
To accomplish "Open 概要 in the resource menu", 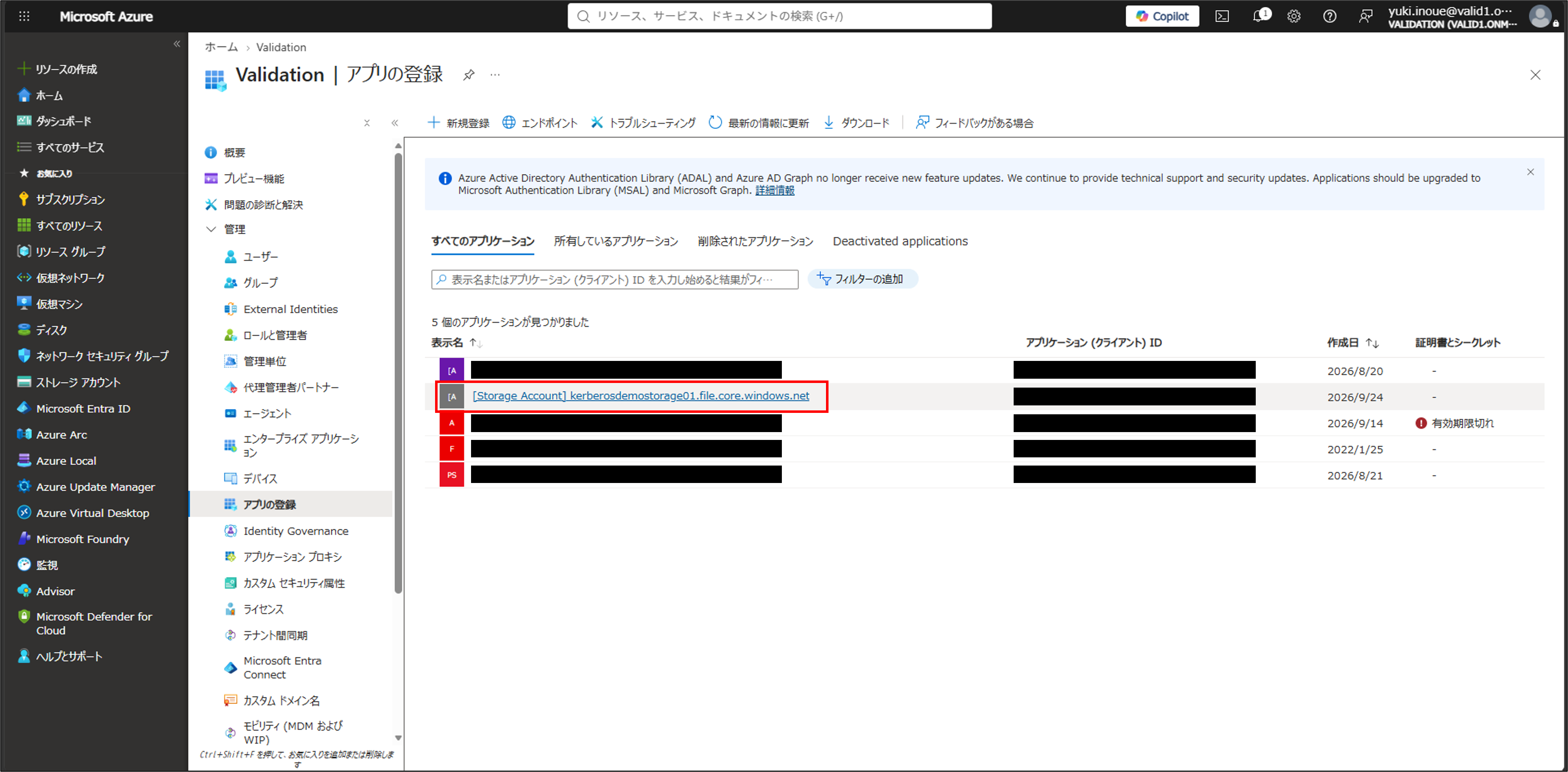I will point(225,153).
